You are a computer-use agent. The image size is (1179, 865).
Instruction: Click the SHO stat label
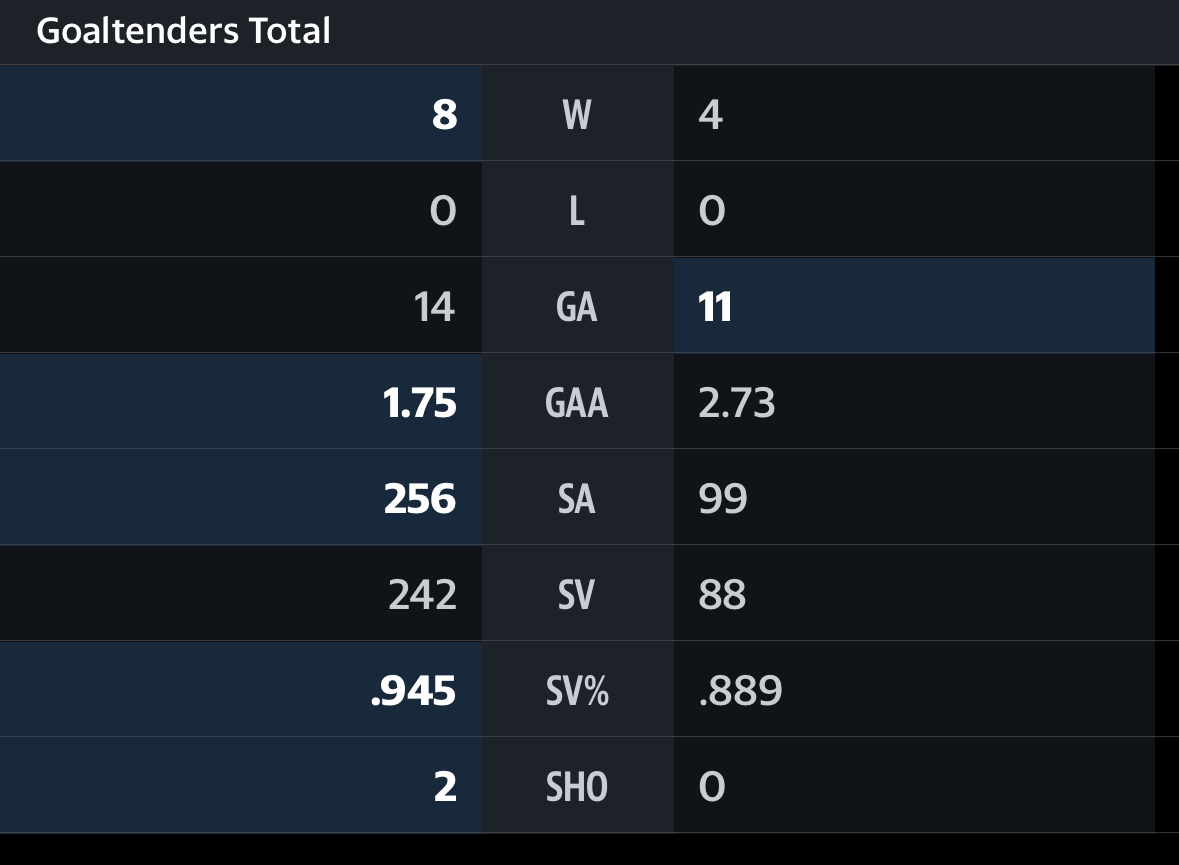[577, 787]
